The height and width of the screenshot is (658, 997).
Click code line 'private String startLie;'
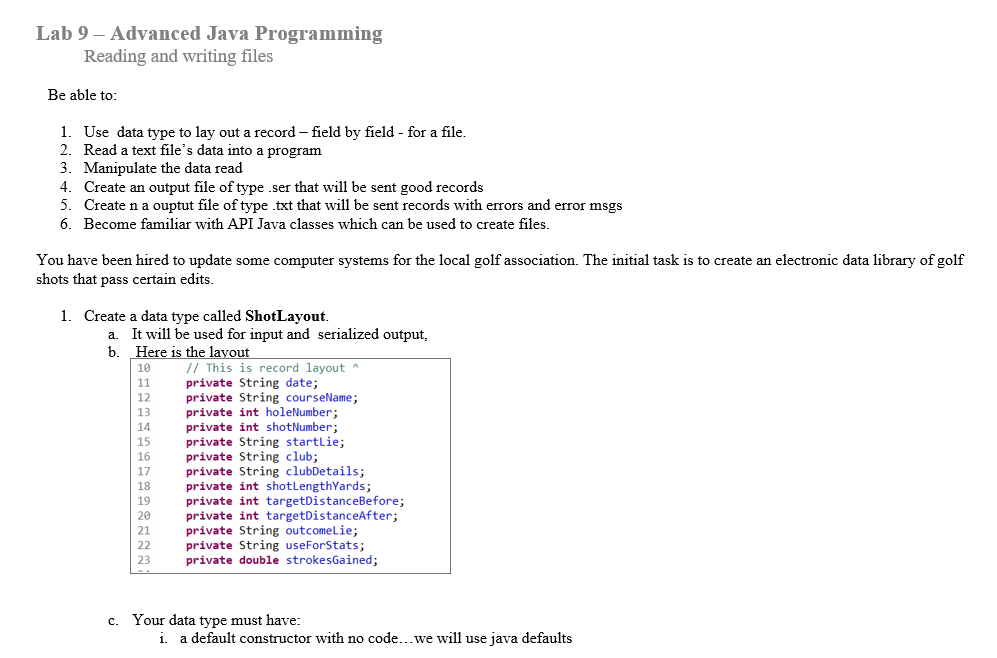265,442
